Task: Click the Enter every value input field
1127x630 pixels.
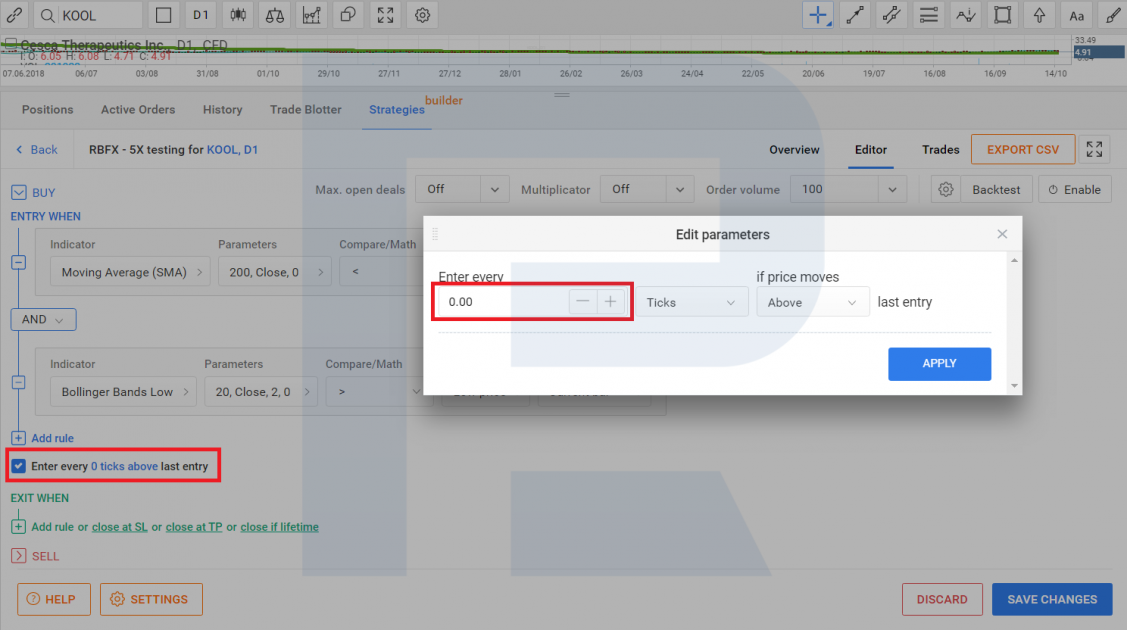Action: (502, 302)
